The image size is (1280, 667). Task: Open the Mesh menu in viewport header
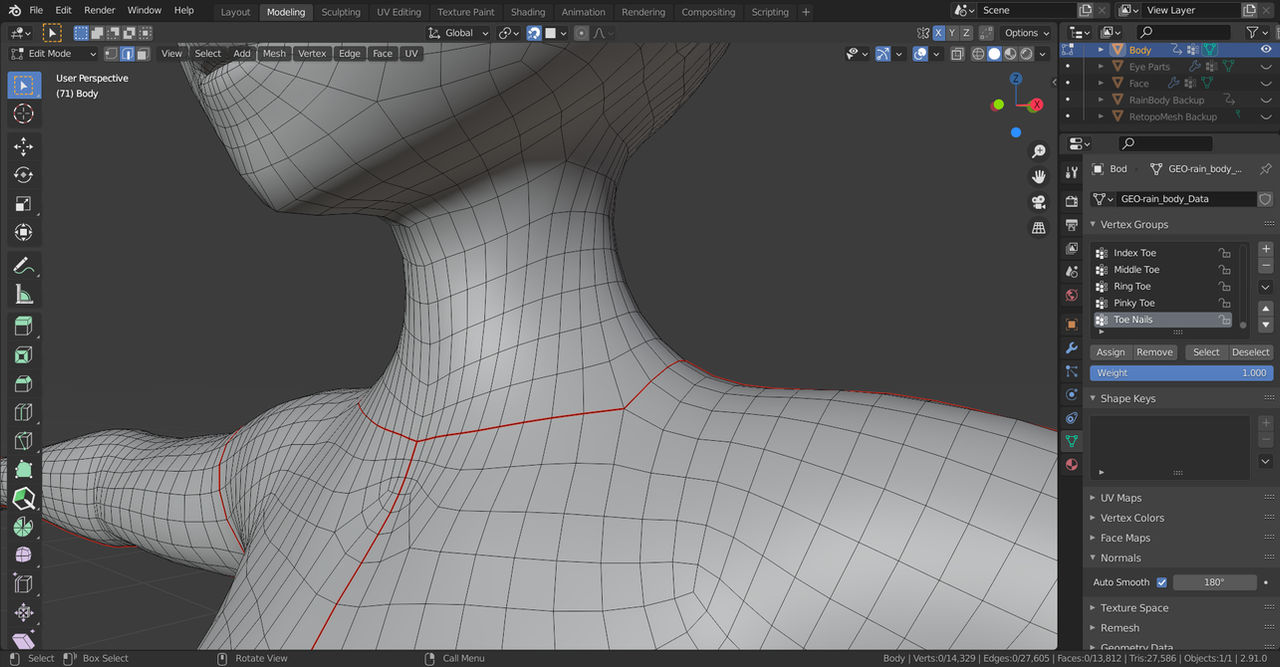coord(274,53)
